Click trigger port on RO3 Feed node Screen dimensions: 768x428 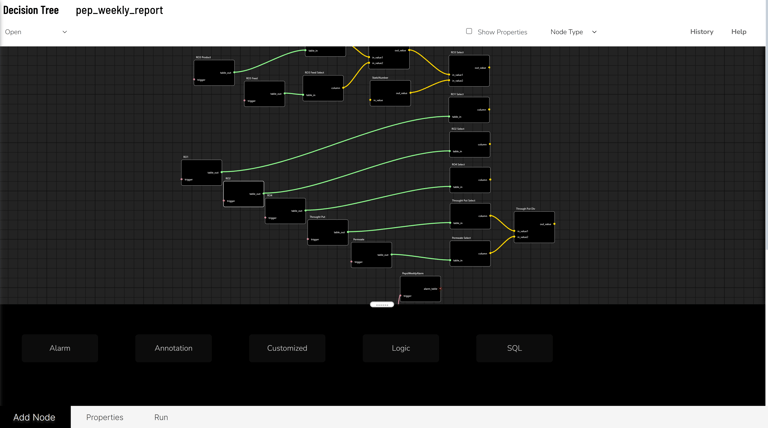click(245, 101)
